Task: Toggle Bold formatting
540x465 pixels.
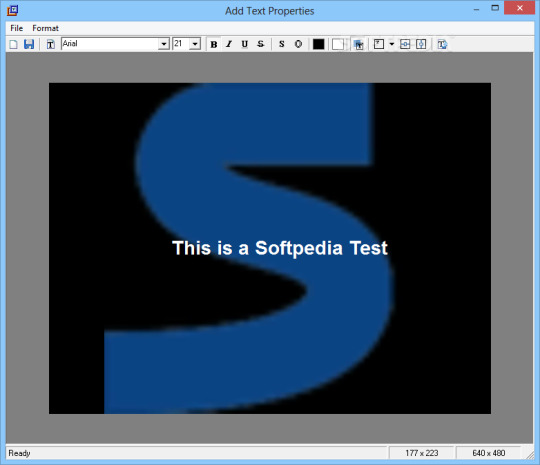Action: tap(214, 44)
